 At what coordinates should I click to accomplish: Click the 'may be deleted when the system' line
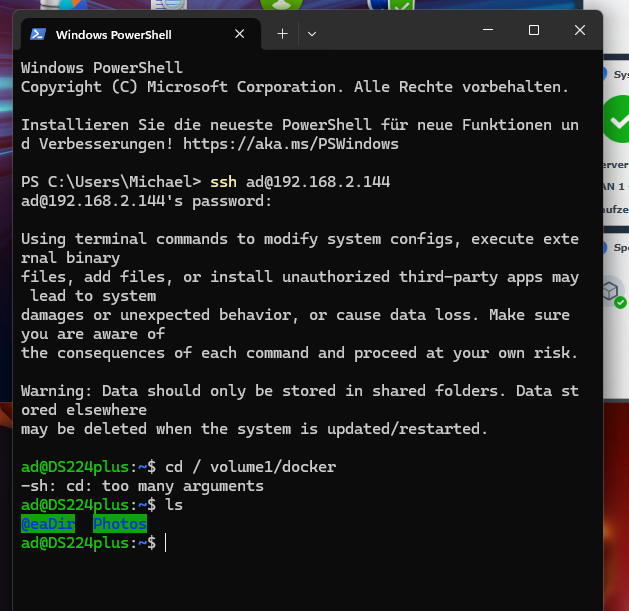point(254,429)
